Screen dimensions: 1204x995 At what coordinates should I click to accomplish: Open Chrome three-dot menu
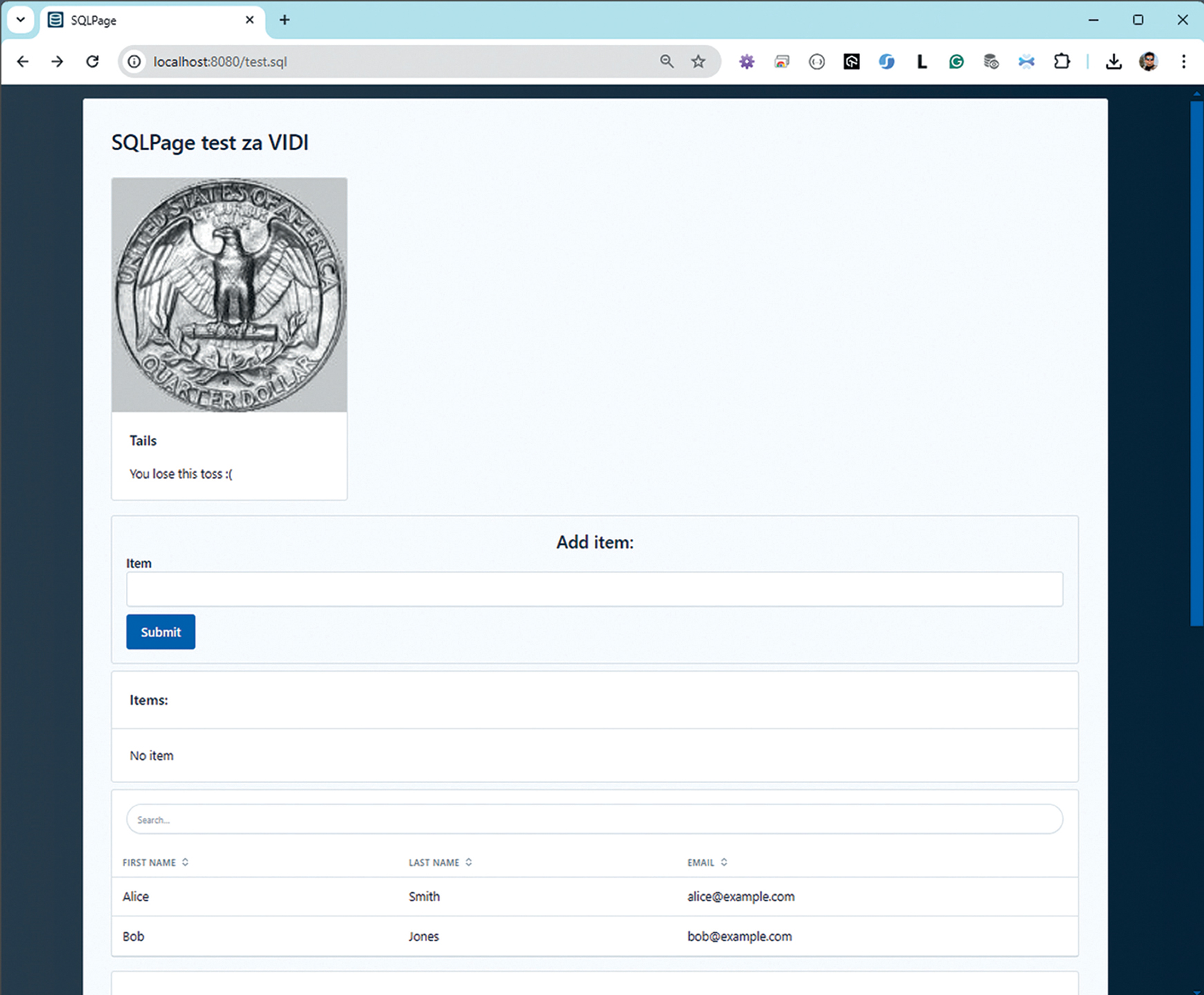tap(1183, 61)
